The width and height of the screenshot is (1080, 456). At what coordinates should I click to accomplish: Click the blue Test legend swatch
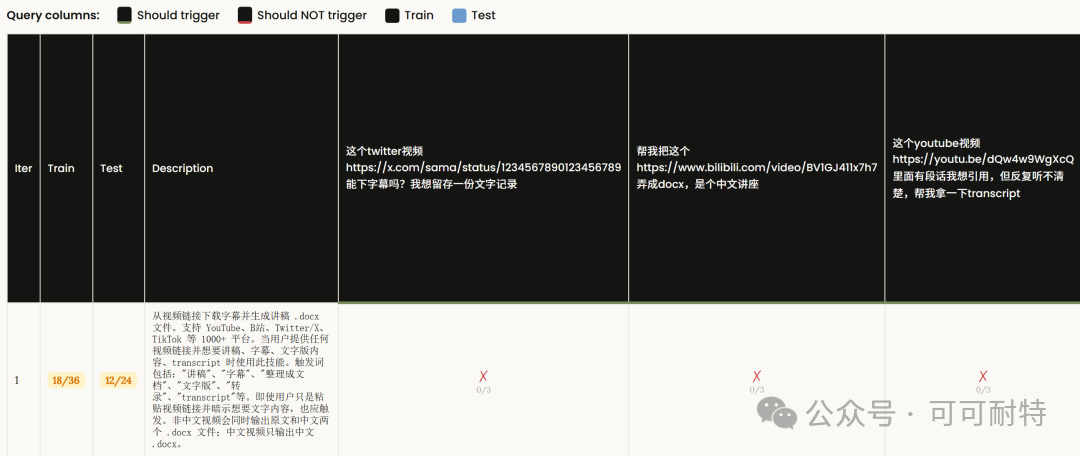[x=459, y=15]
